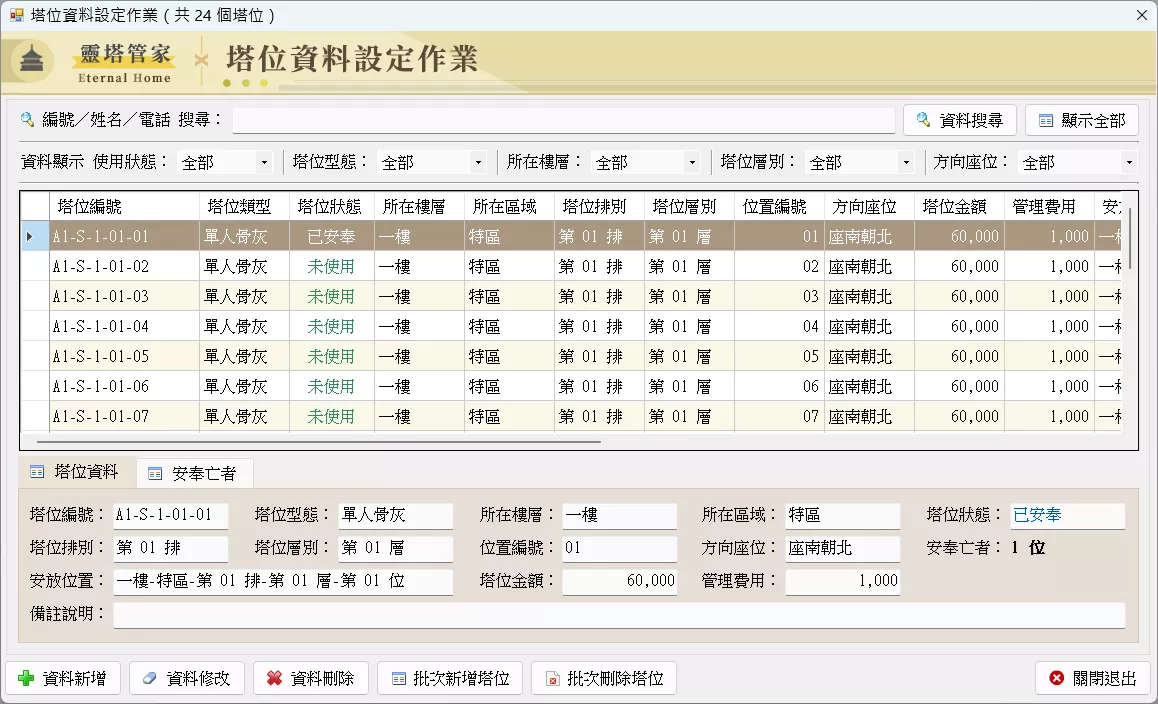Click the magnifier icon on 資料搜尋 button
This screenshot has width=1158, height=704.
click(x=923, y=120)
